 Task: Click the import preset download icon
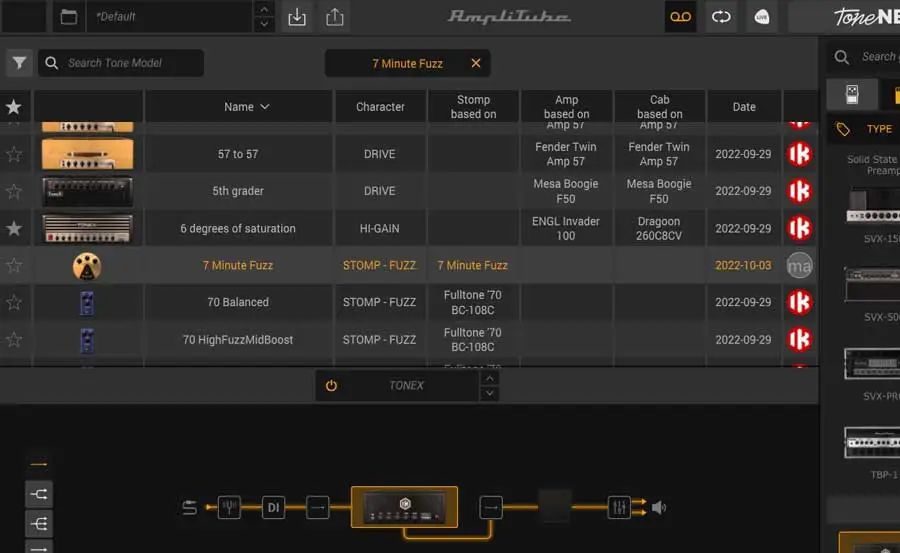click(297, 17)
